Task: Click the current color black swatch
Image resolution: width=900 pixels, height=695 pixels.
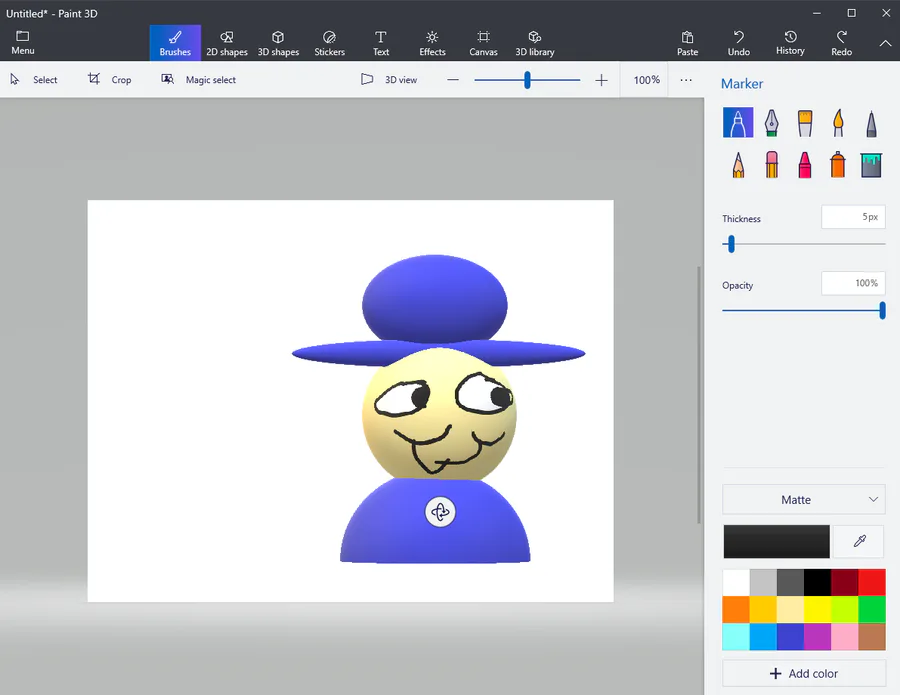Action: click(776, 541)
